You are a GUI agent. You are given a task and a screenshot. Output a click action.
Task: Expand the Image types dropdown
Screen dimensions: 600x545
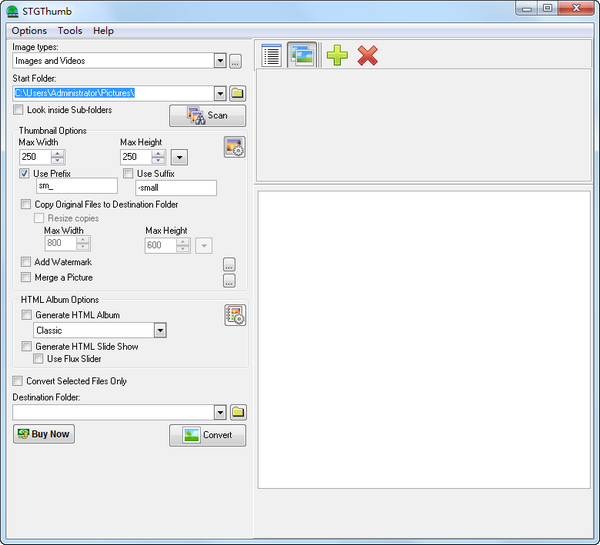220,61
